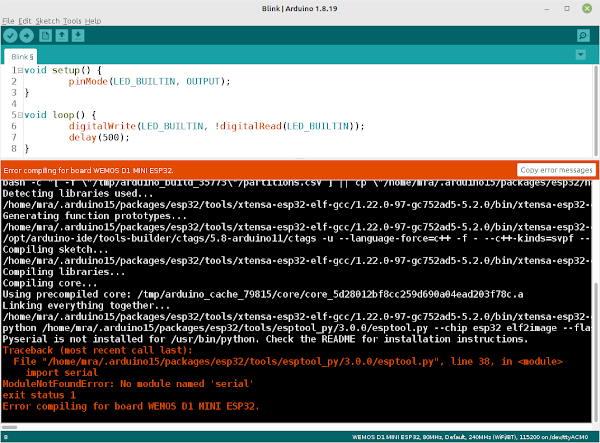Click 'exit status 1' console line
The height and width of the screenshot is (443, 600).
coord(39,395)
